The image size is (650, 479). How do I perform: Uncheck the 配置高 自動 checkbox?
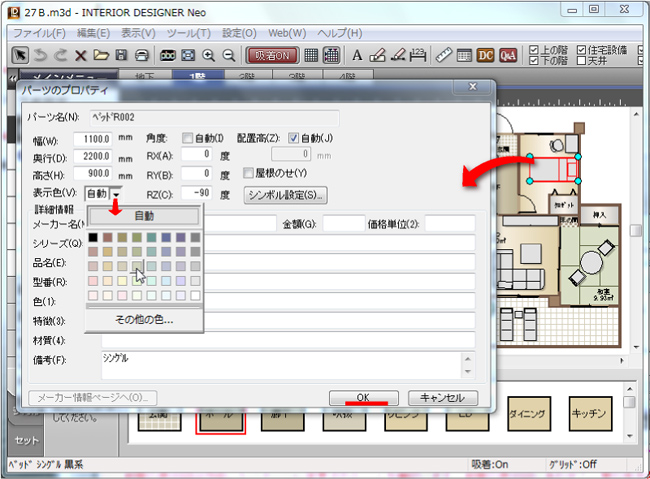(x=294, y=138)
